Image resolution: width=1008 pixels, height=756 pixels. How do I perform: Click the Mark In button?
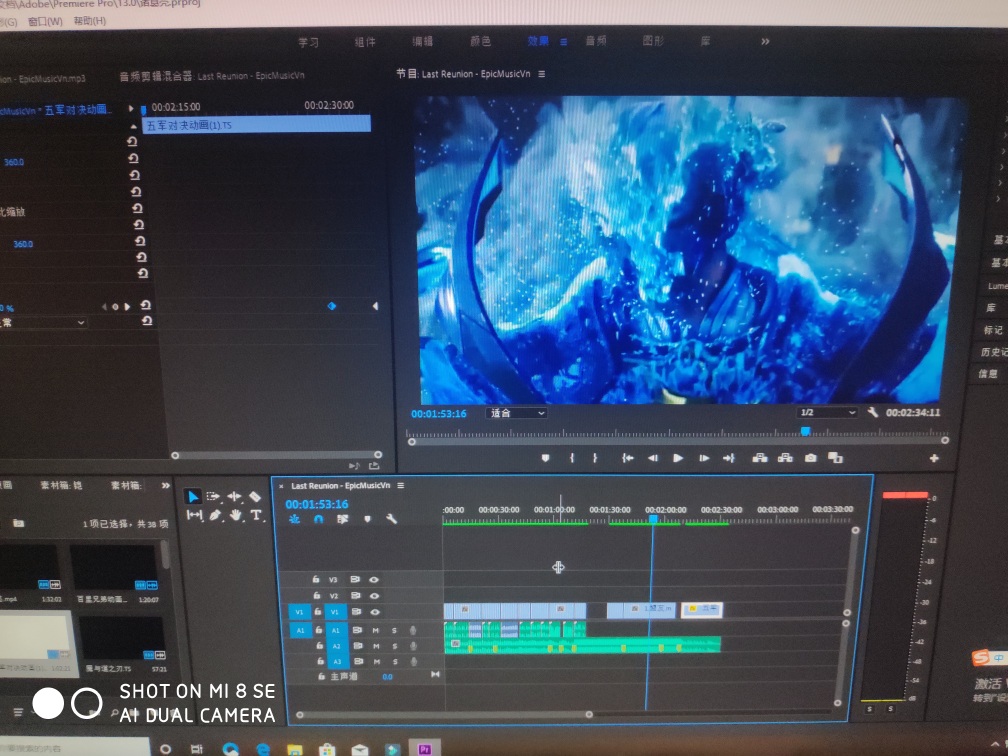pos(572,458)
